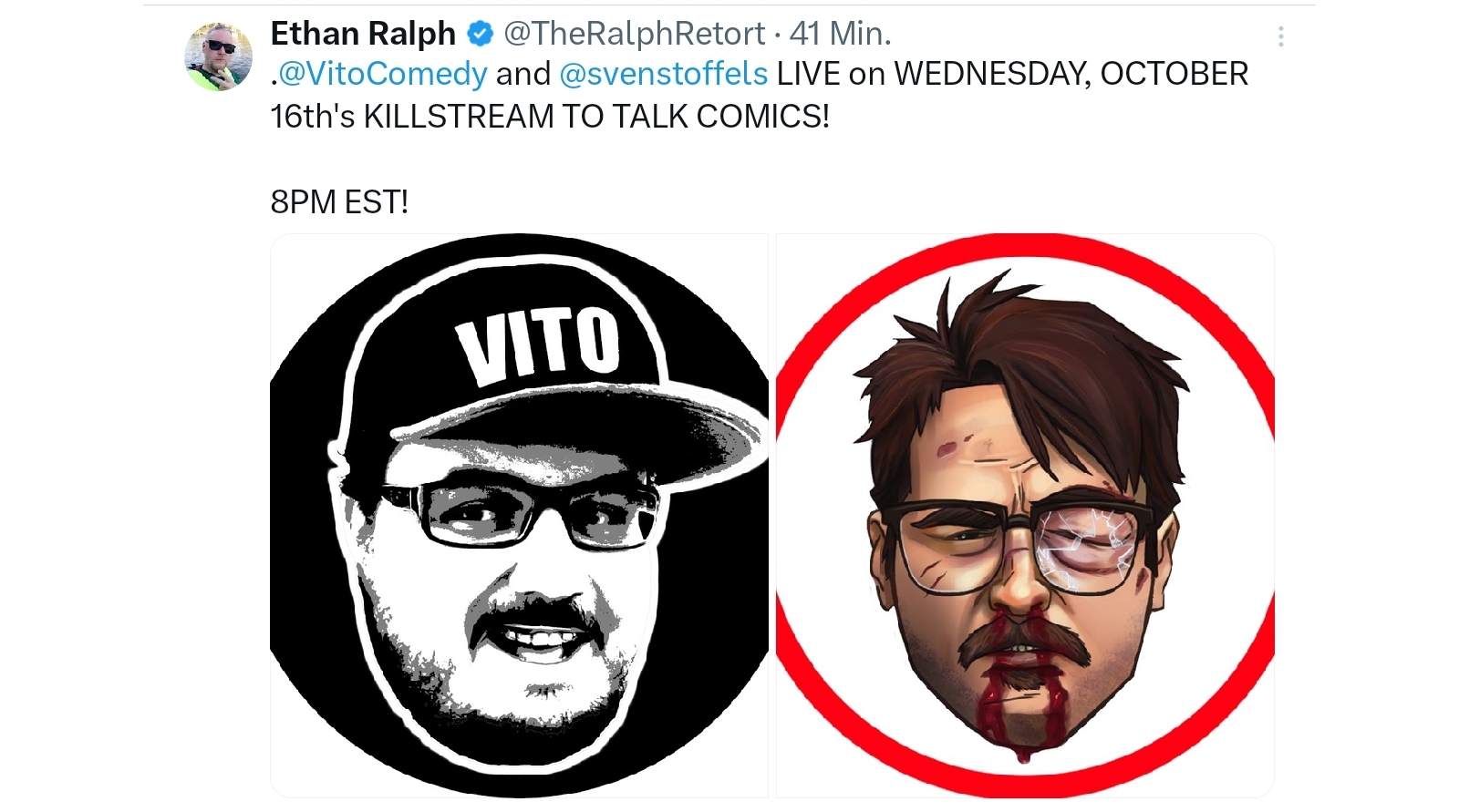Click the glasses in the Vito image
This screenshot has width=1459, height=812.
tap(522, 517)
